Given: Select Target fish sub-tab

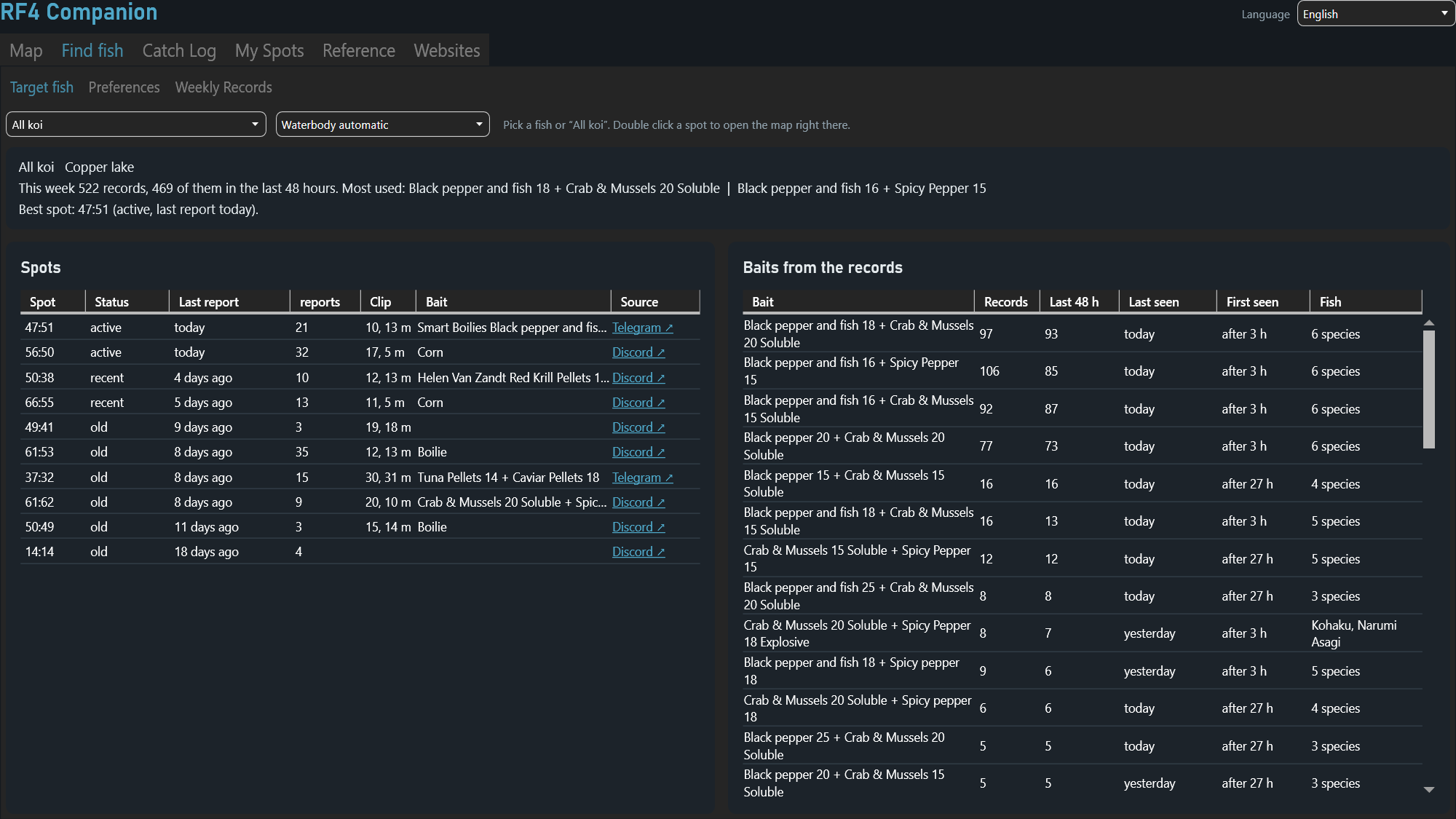Looking at the screenshot, I should click(x=41, y=87).
